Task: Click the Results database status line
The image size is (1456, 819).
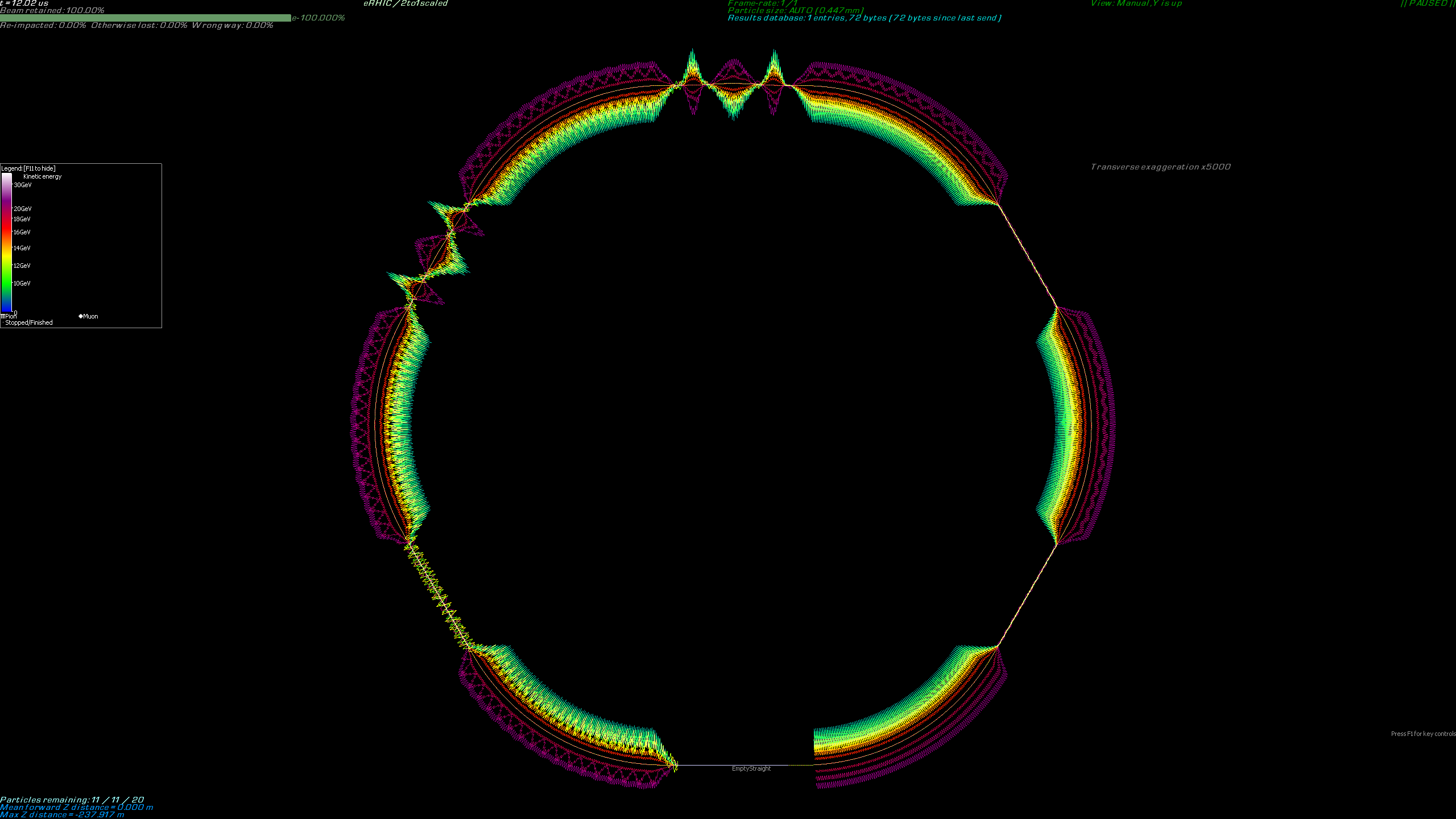Action: [864, 18]
